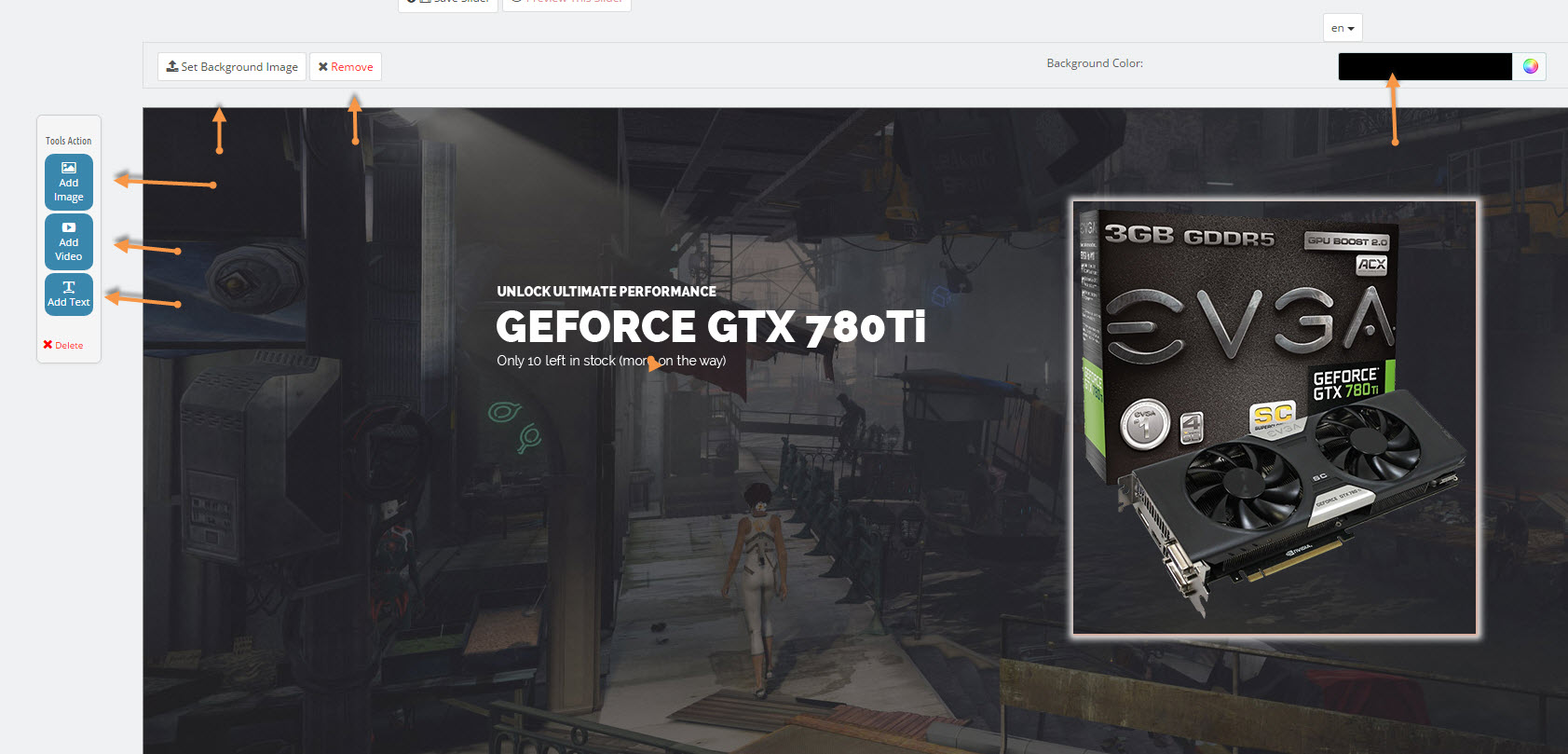
Task: Click the Background Color label
Action: (x=1095, y=63)
